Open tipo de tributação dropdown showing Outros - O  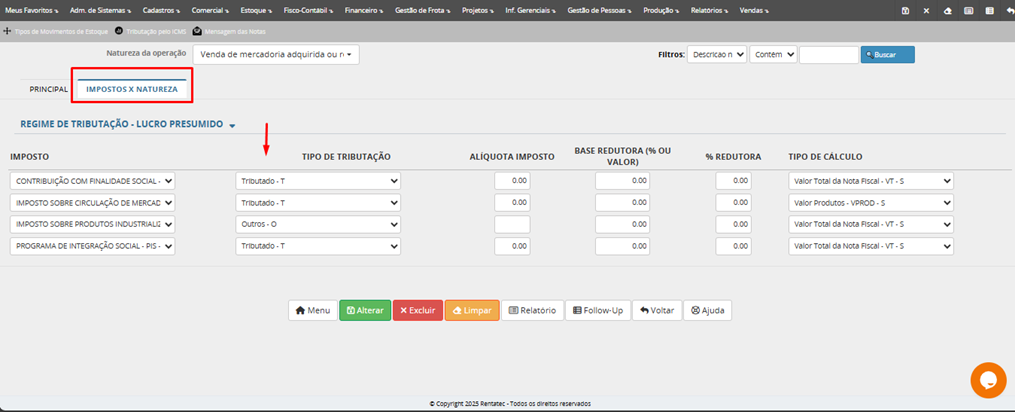point(318,224)
